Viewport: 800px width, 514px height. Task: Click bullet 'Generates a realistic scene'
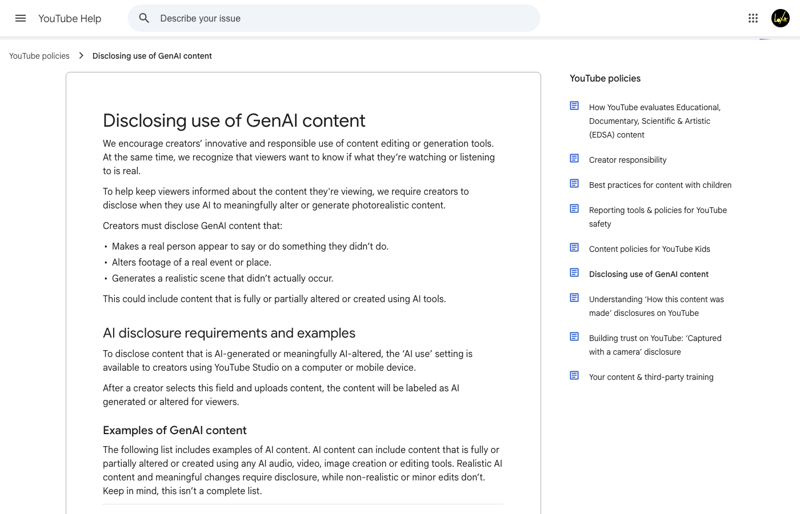coord(222,278)
